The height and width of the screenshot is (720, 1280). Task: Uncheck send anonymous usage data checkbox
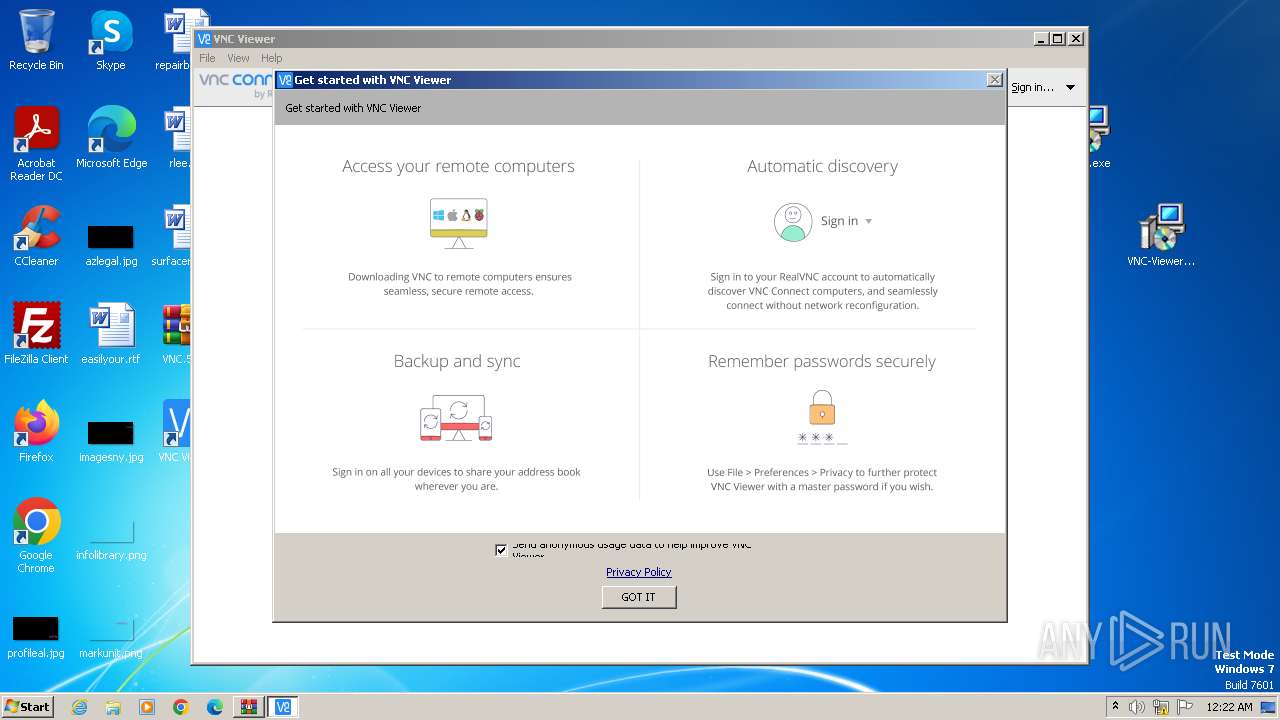(501, 550)
